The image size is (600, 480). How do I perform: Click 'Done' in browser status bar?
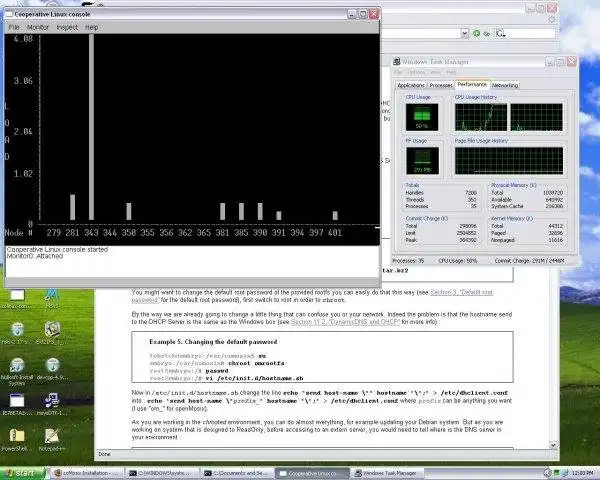tap(104, 454)
